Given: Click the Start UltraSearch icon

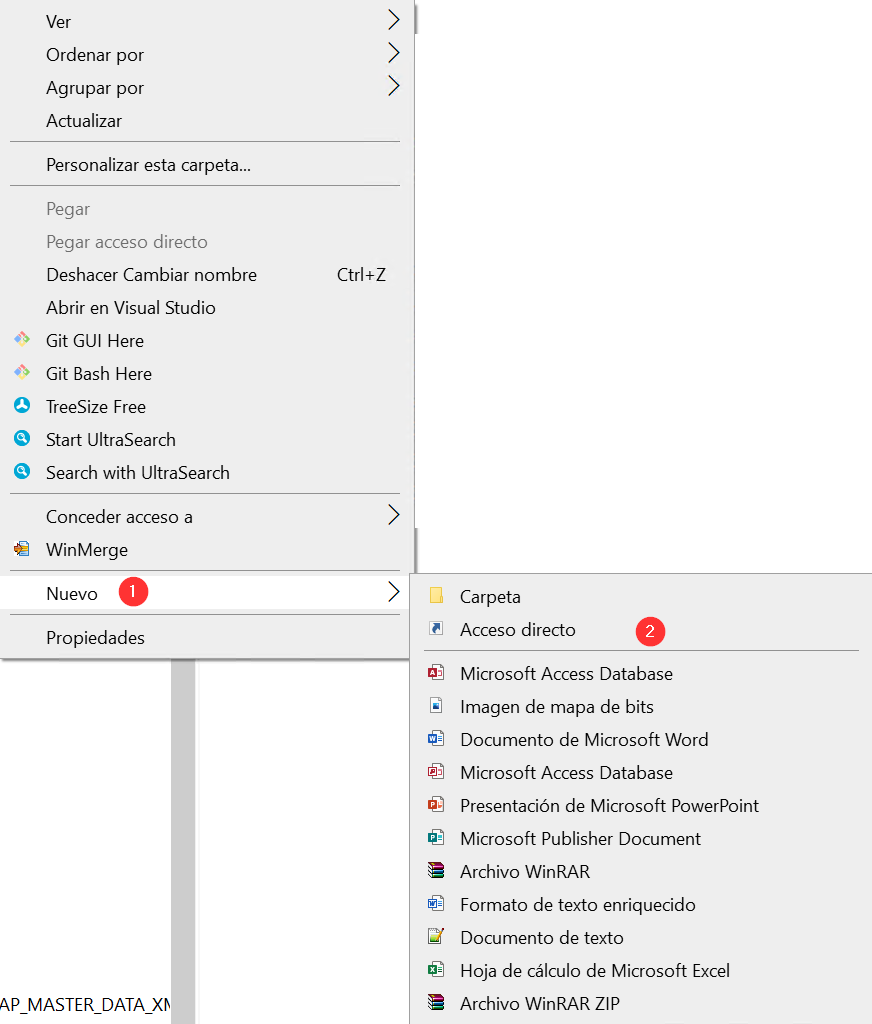Looking at the screenshot, I should pos(22,438).
